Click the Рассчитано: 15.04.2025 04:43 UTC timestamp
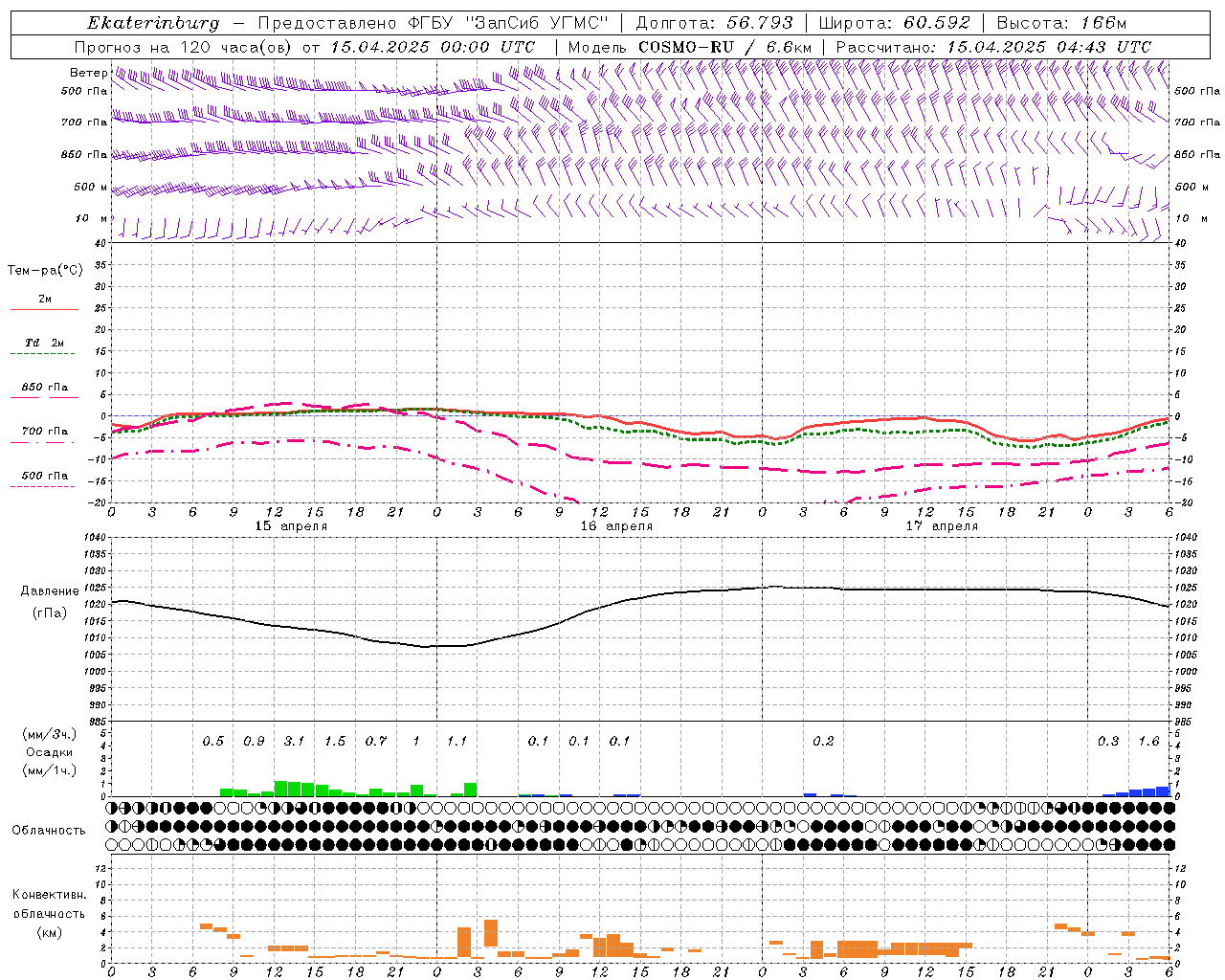This screenshot has height=980, width=1225. [993, 47]
